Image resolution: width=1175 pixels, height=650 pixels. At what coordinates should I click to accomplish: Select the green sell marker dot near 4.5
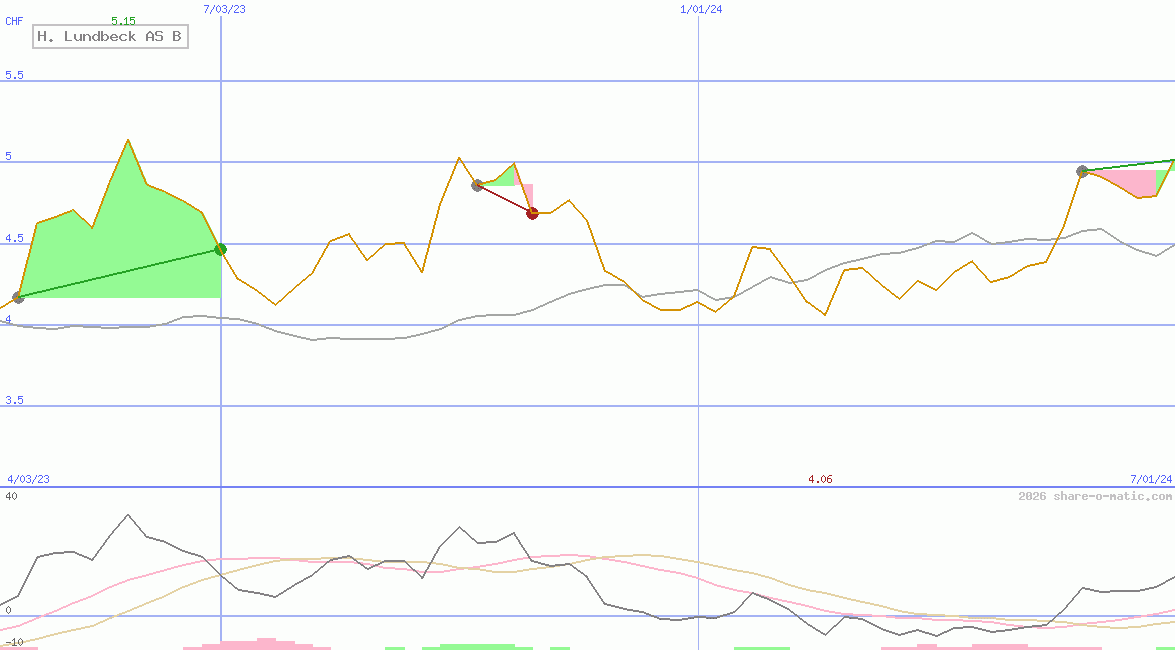point(221,249)
